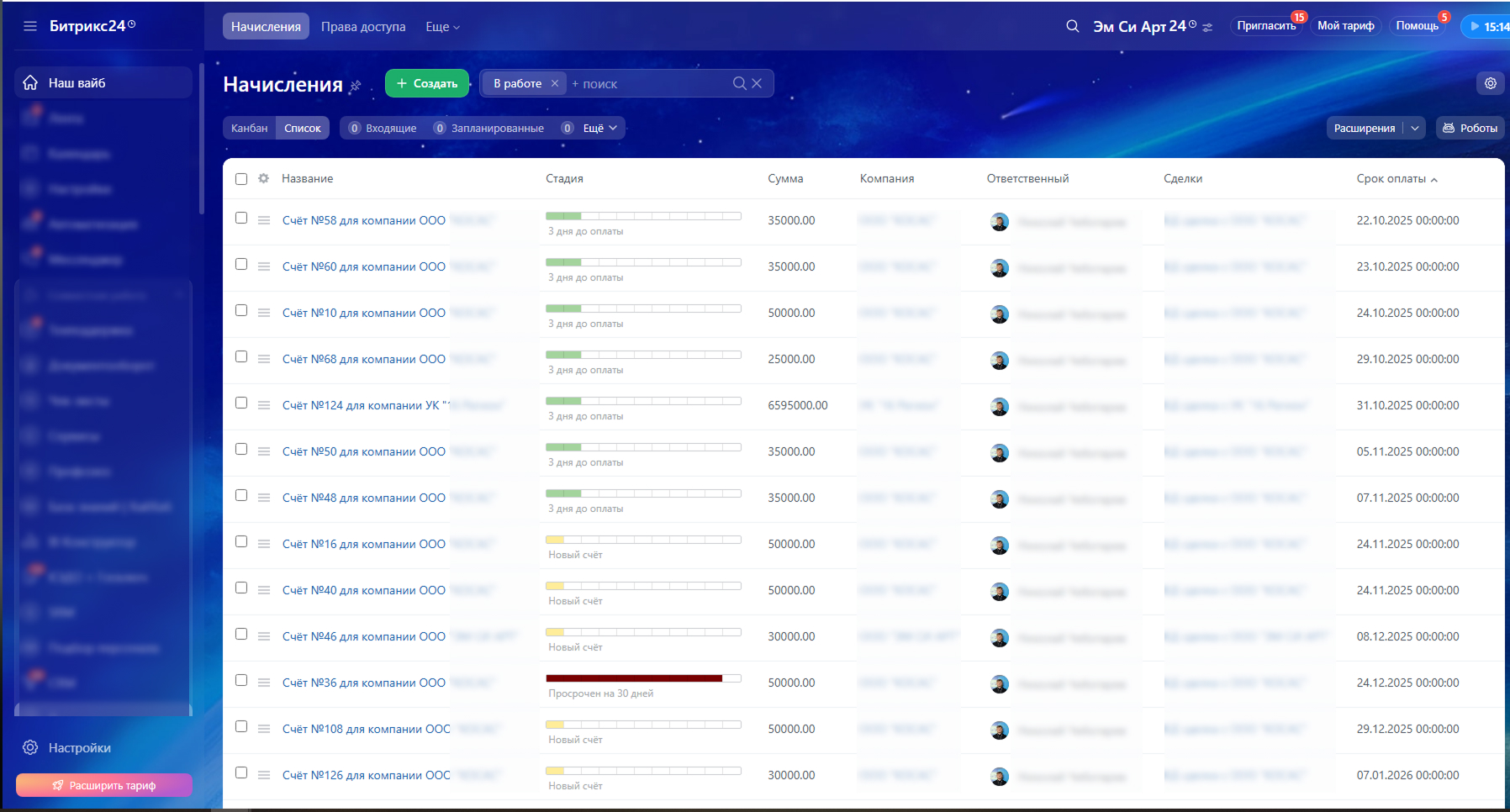Expand the Расширения dropdown arrow
This screenshot has width=1510, height=812.
pyautogui.click(x=1415, y=128)
